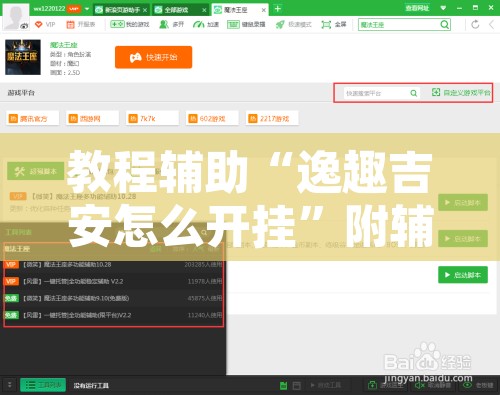The image size is (500, 395).
Task: Toggle the green 工具列表 button in bottom bar
Action: pos(43,385)
